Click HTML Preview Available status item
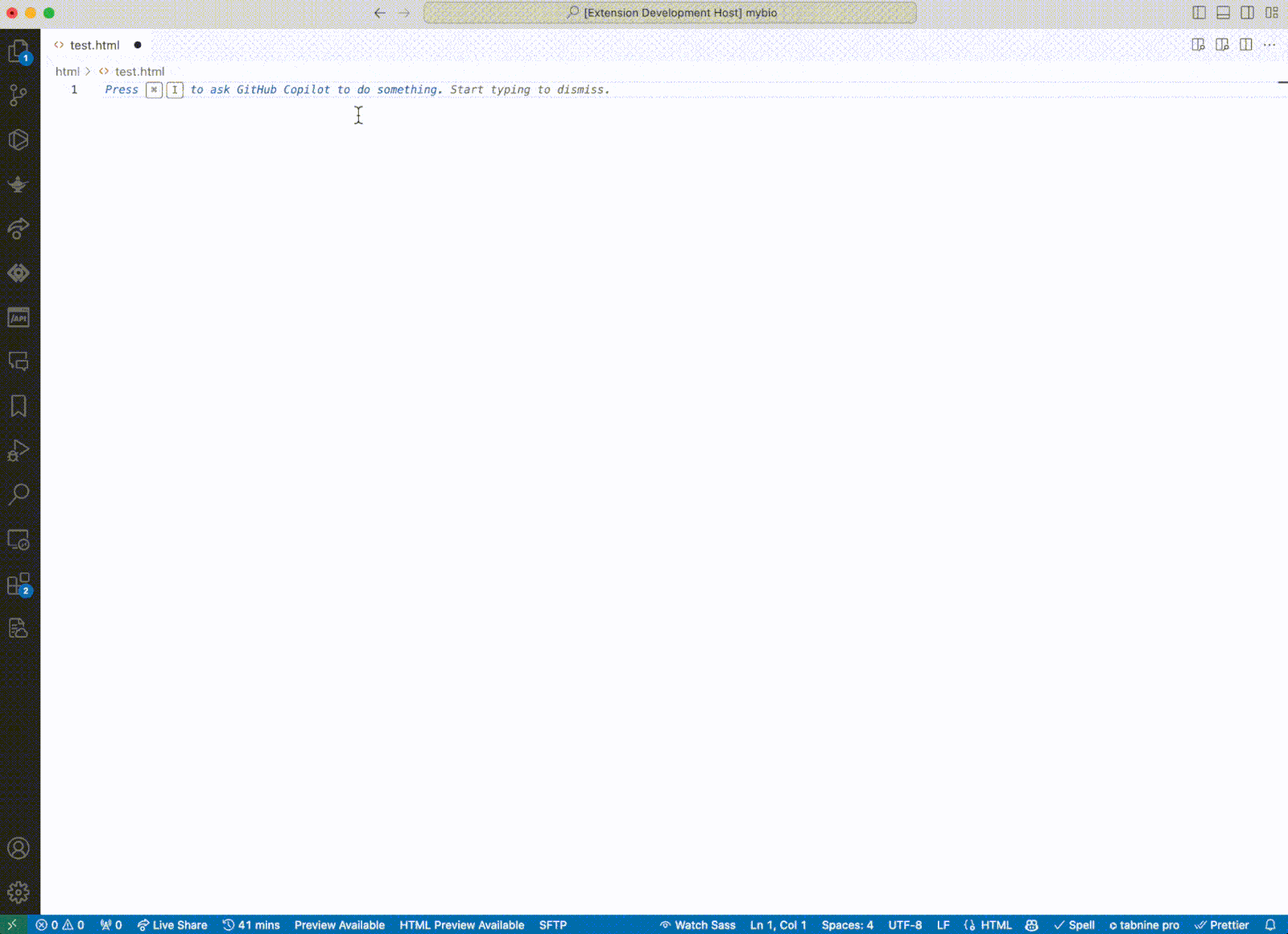The height and width of the screenshot is (934, 1288). coord(462,924)
